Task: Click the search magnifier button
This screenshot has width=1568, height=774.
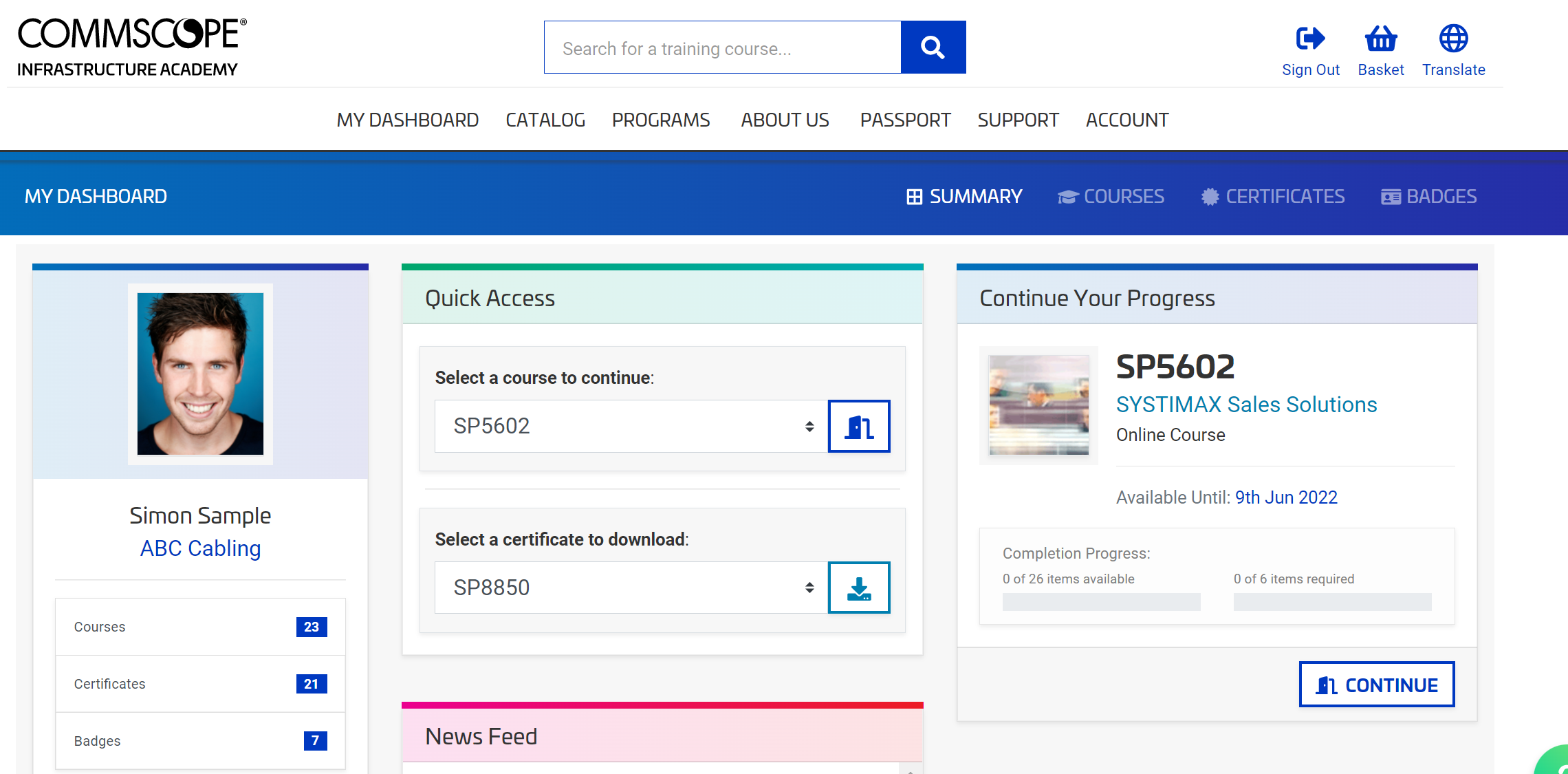Action: pos(933,47)
